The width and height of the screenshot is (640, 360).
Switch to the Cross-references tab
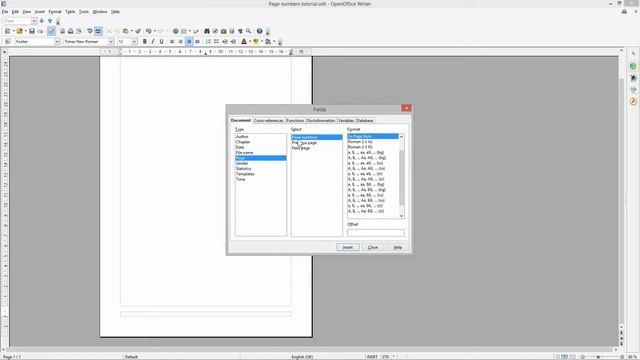[269, 121]
